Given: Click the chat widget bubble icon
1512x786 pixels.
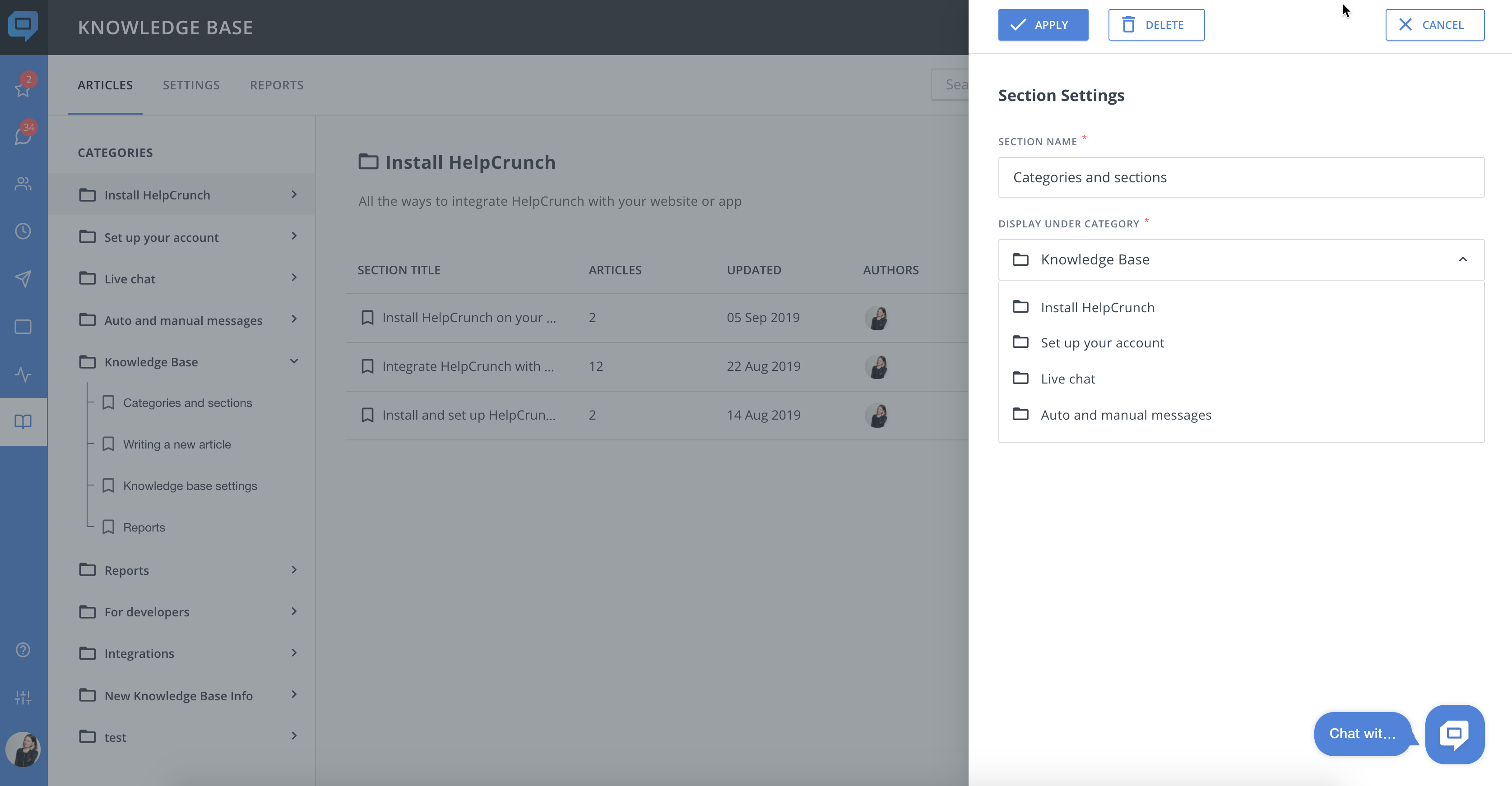Looking at the screenshot, I should point(1455,734).
